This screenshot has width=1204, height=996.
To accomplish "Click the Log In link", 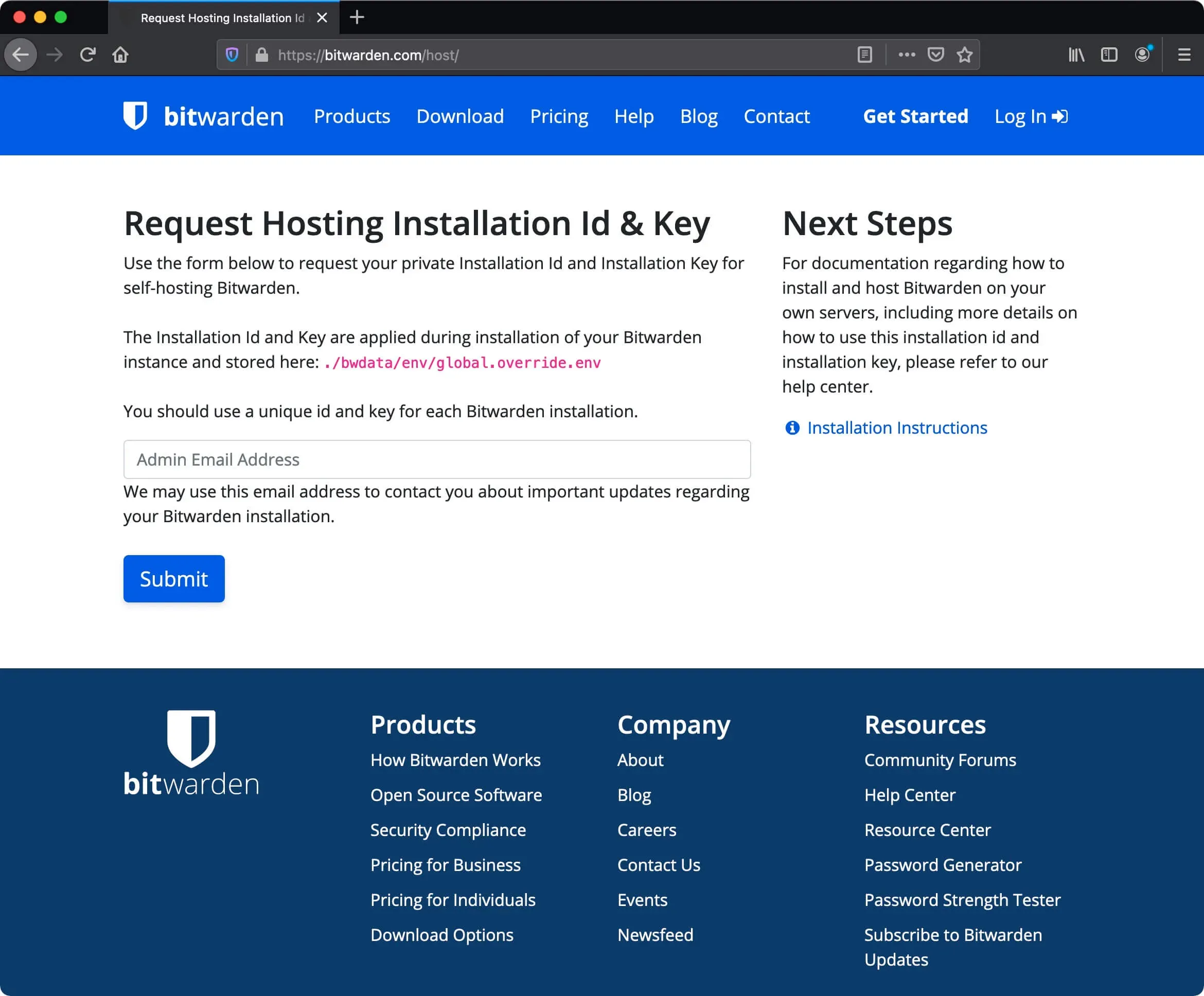I will 1031,116.
